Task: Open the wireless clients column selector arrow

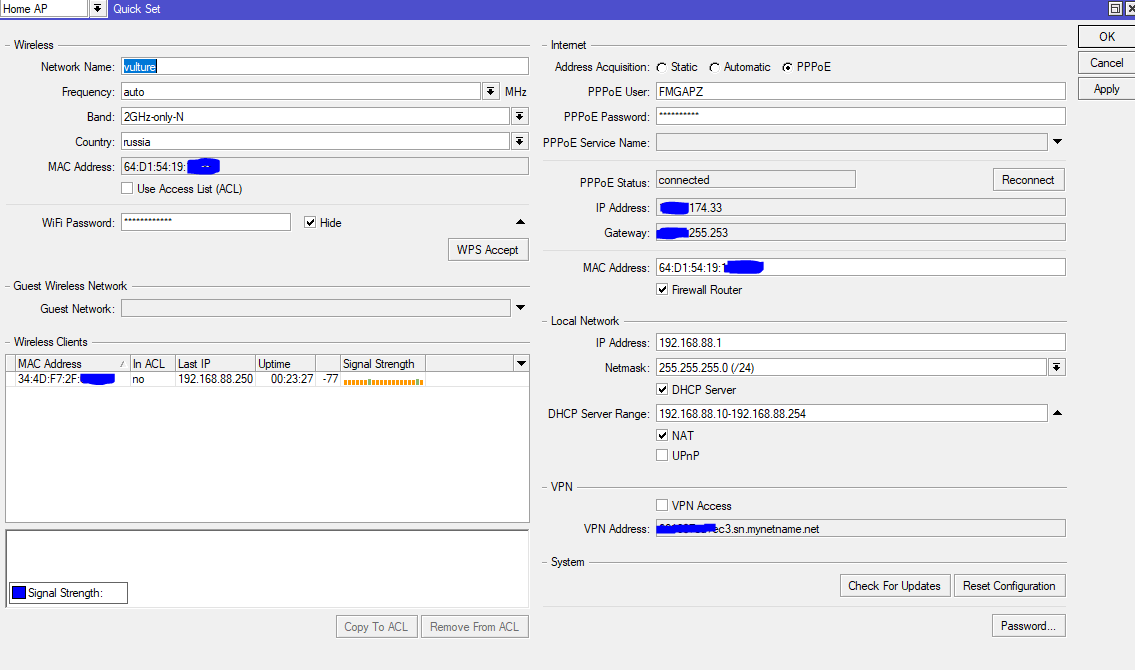Action: (x=520, y=363)
